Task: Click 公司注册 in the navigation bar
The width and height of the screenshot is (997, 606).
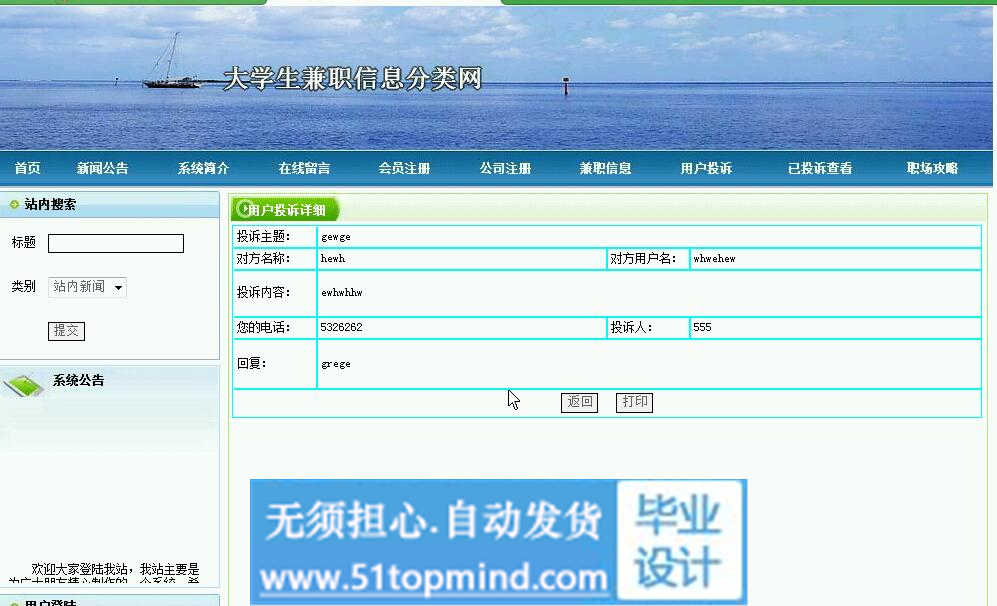Action: 505,168
